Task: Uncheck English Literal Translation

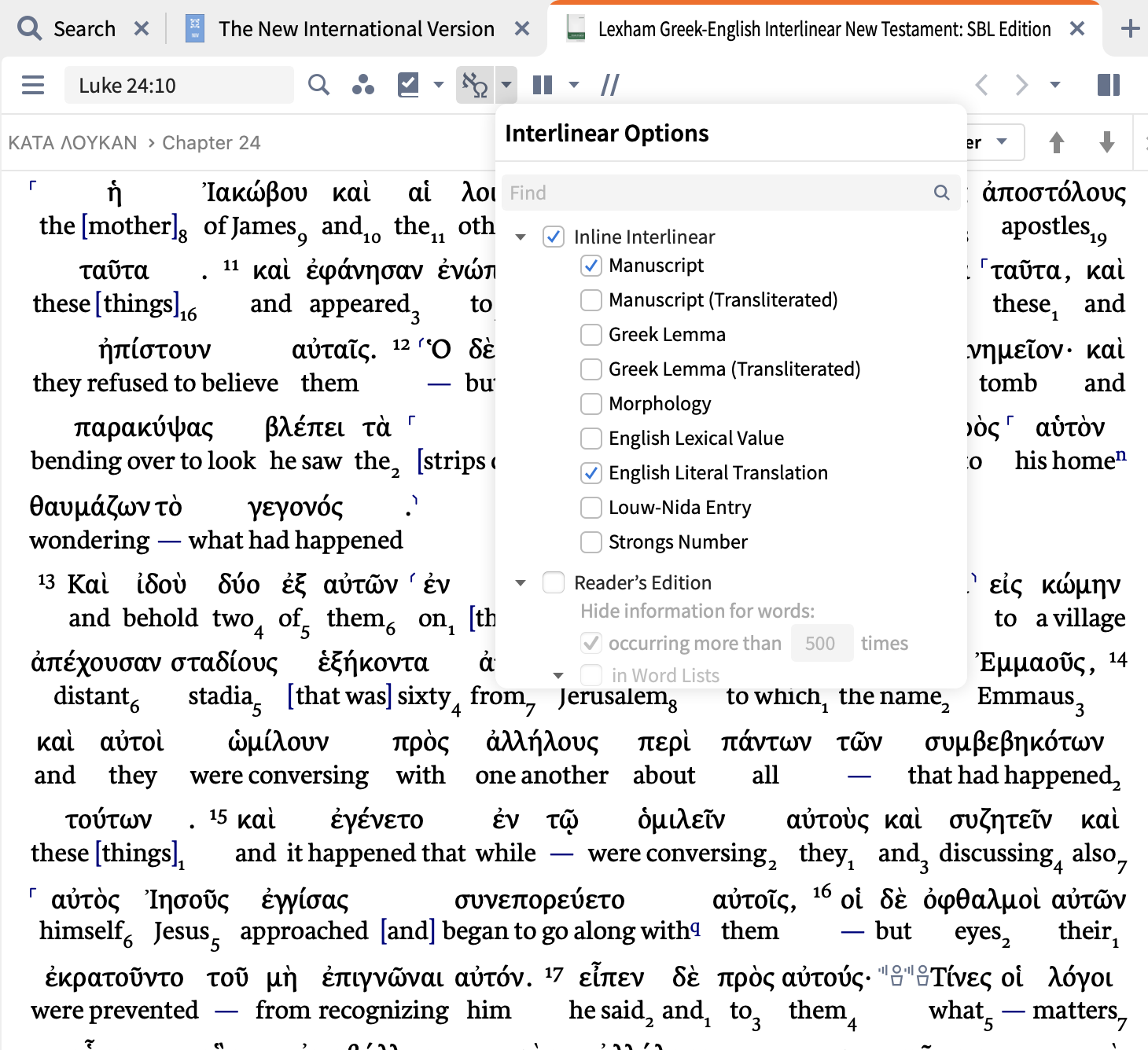Action: (591, 473)
